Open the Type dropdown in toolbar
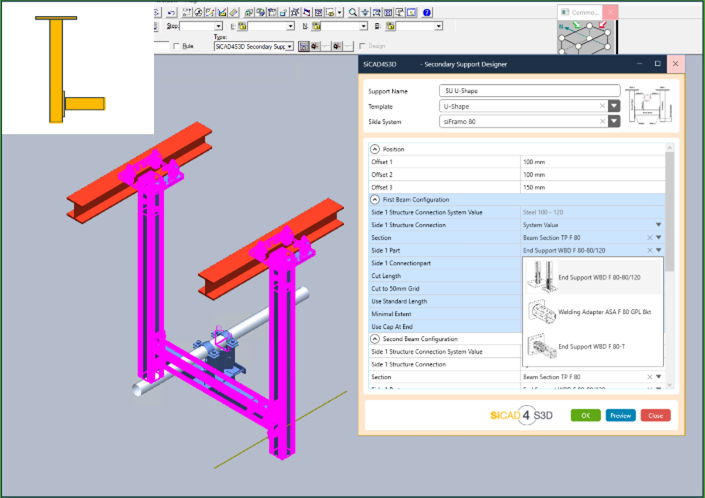Viewport: 705px width, 498px height. tap(293, 46)
